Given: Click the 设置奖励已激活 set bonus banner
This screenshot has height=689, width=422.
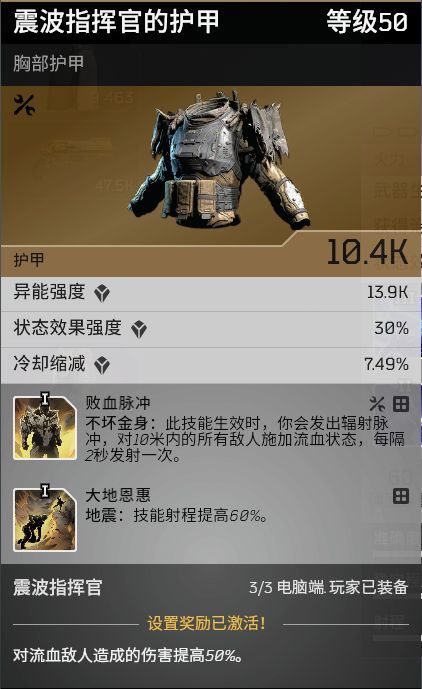Looking at the screenshot, I should click(207, 623).
